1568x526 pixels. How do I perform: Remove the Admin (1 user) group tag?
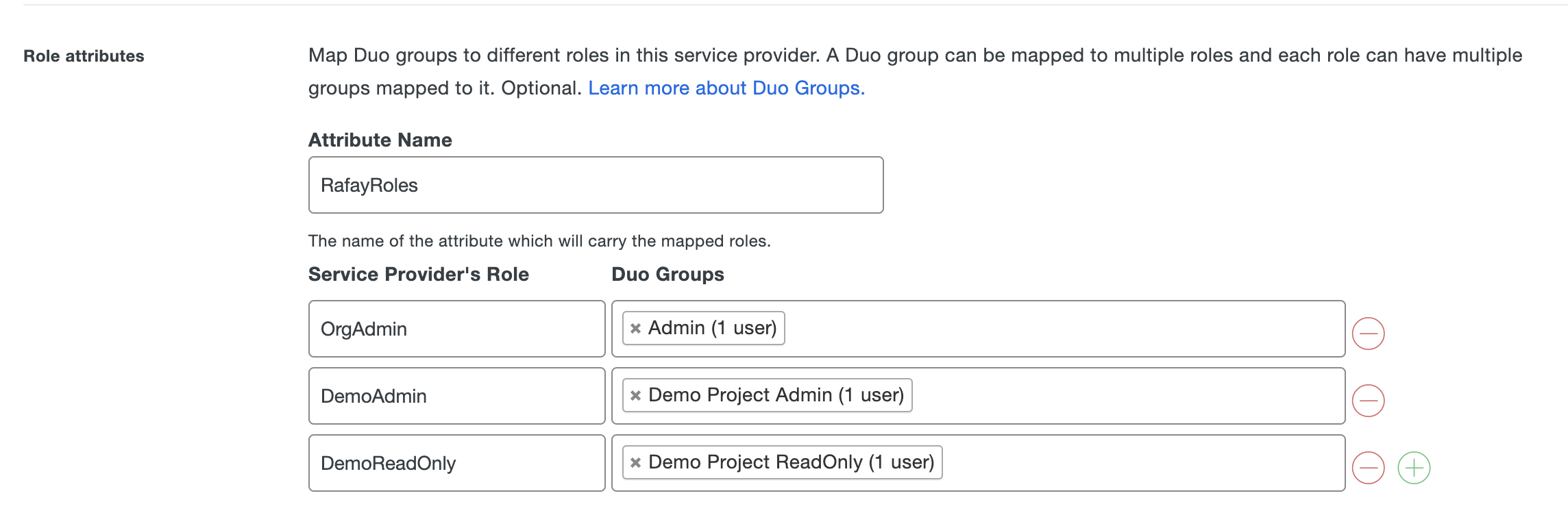pyautogui.click(x=635, y=328)
